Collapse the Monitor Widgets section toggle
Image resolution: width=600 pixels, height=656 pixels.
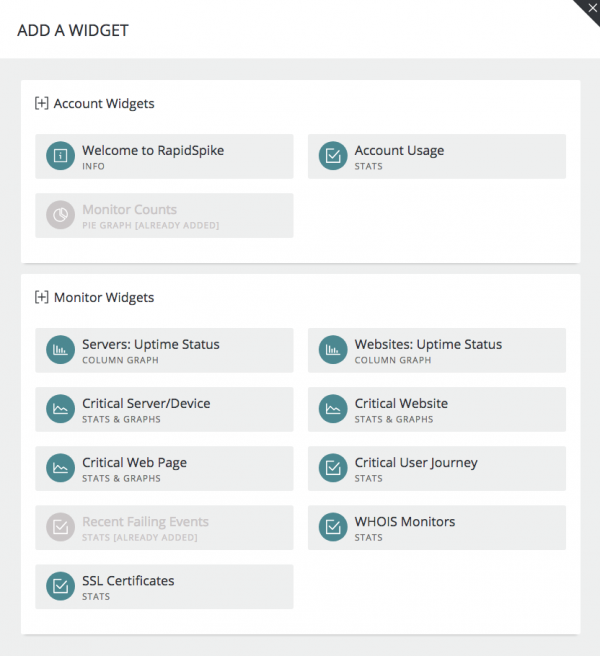(41, 297)
